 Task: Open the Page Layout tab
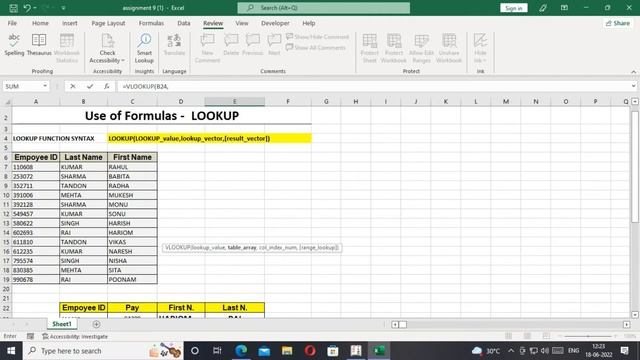click(108, 23)
